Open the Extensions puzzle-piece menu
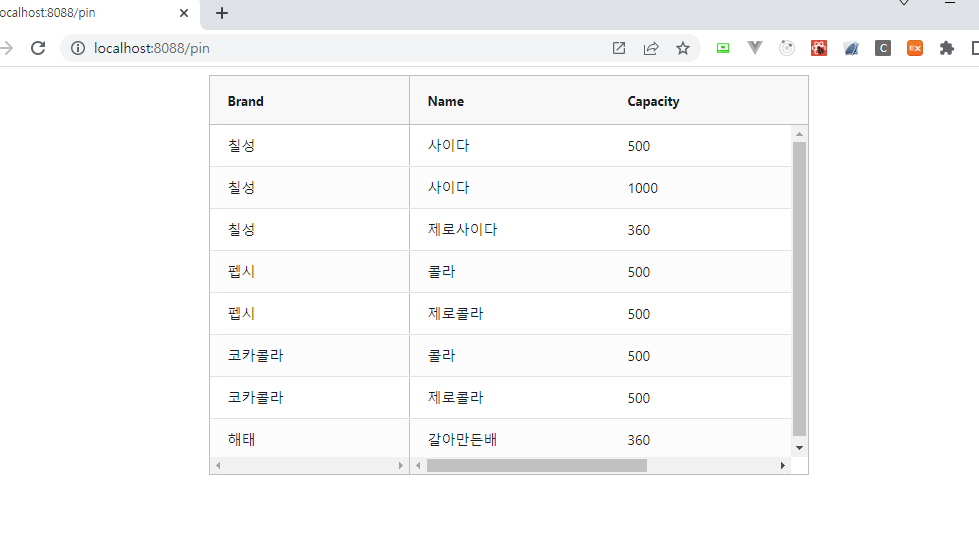This screenshot has width=979, height=539. 947,48
